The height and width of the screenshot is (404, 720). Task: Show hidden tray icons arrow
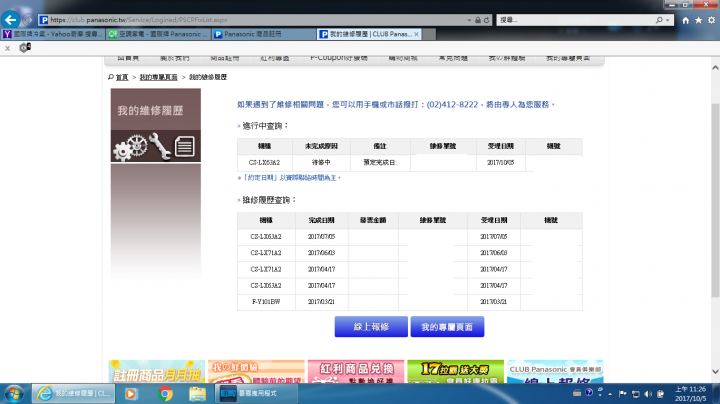(610, 394)
